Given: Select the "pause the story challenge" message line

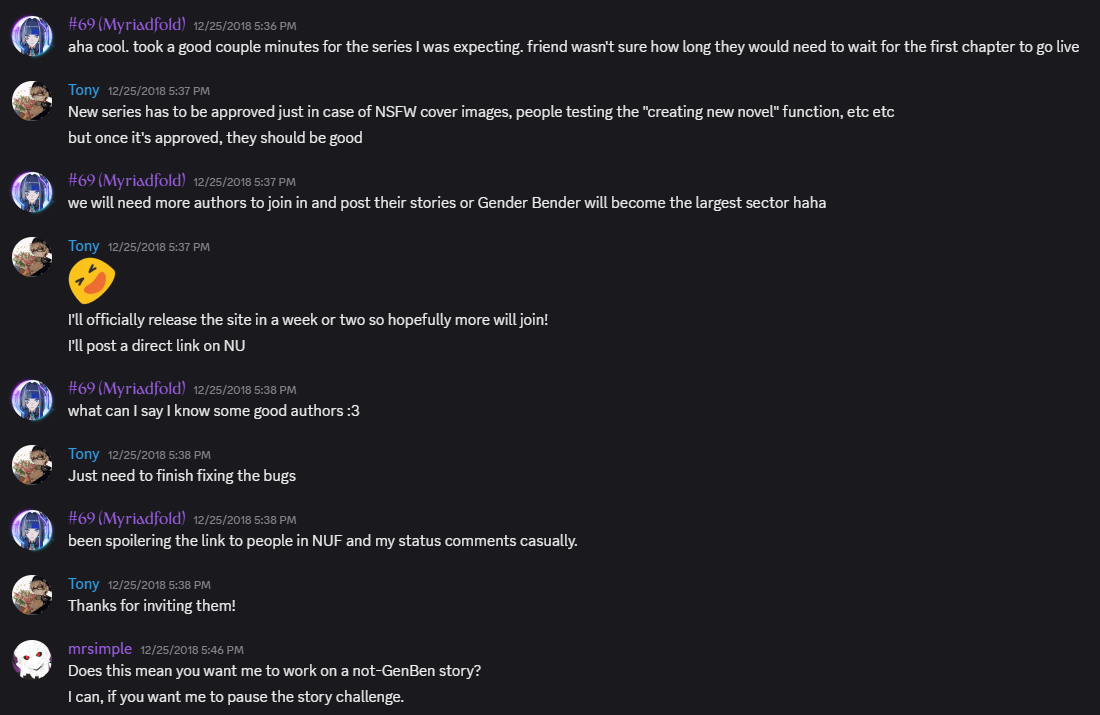Looking at the screenshot, I should coord(236,696).
